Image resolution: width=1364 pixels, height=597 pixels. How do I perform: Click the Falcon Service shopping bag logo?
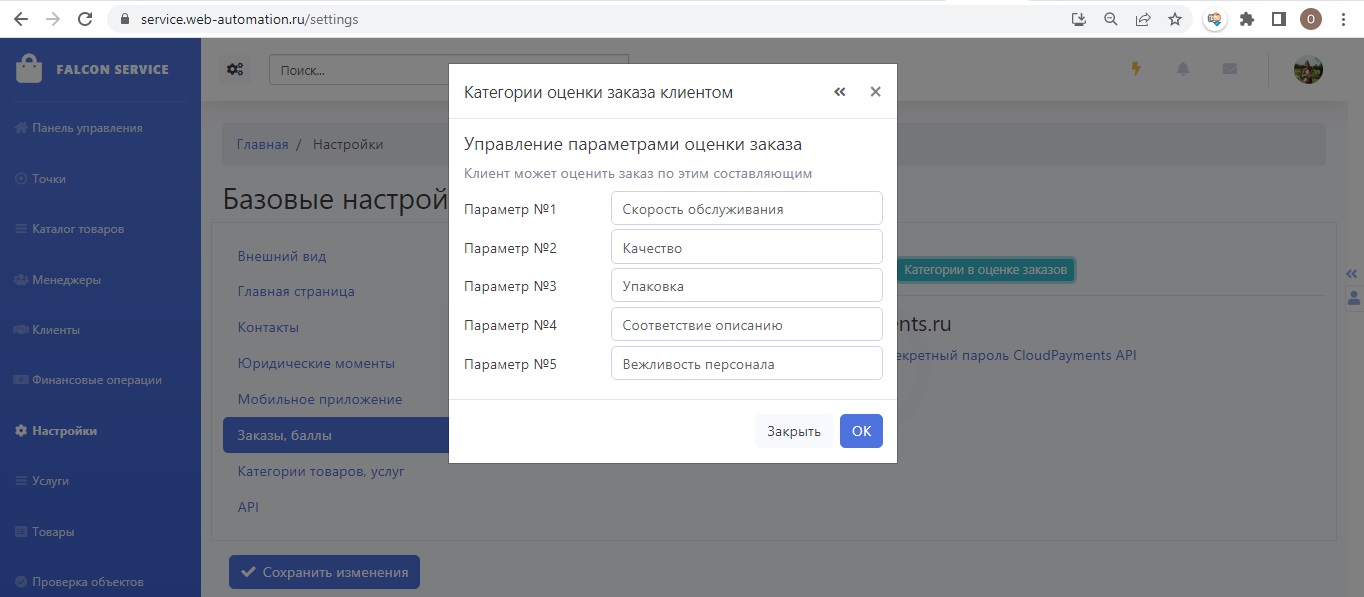[29, 69]
